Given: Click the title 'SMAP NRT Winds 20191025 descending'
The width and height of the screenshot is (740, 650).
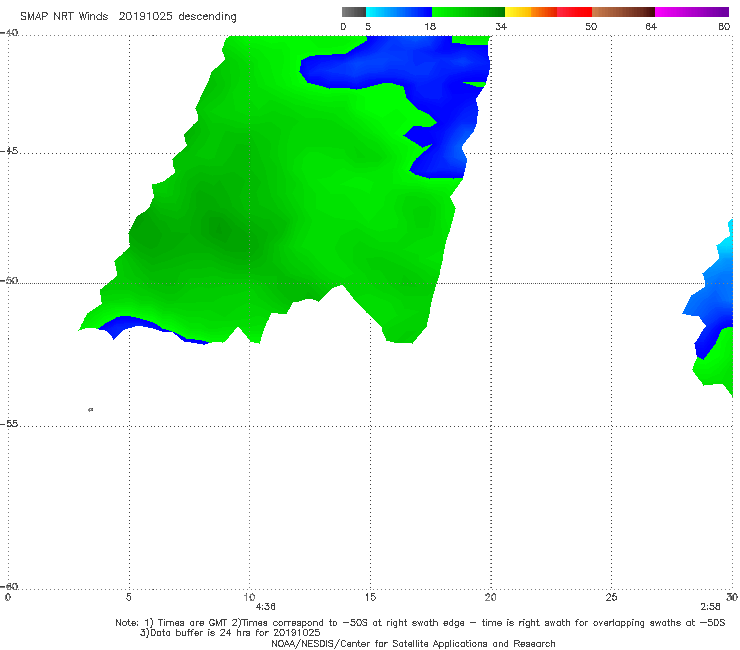Looking at the screenshot, I should click(x=128, y=16).
